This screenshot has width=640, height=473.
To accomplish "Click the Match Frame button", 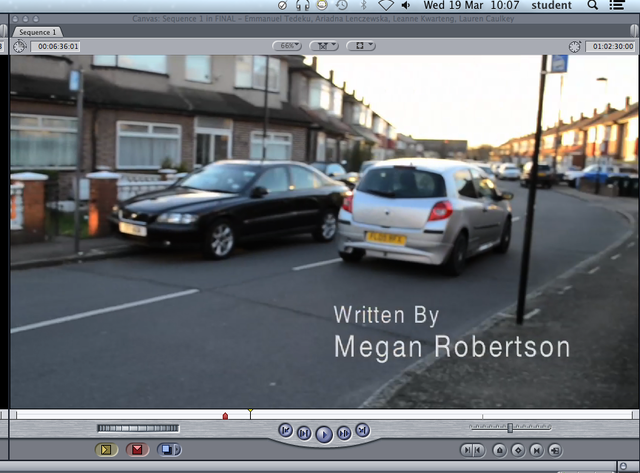I will click(x=555, y=450).
